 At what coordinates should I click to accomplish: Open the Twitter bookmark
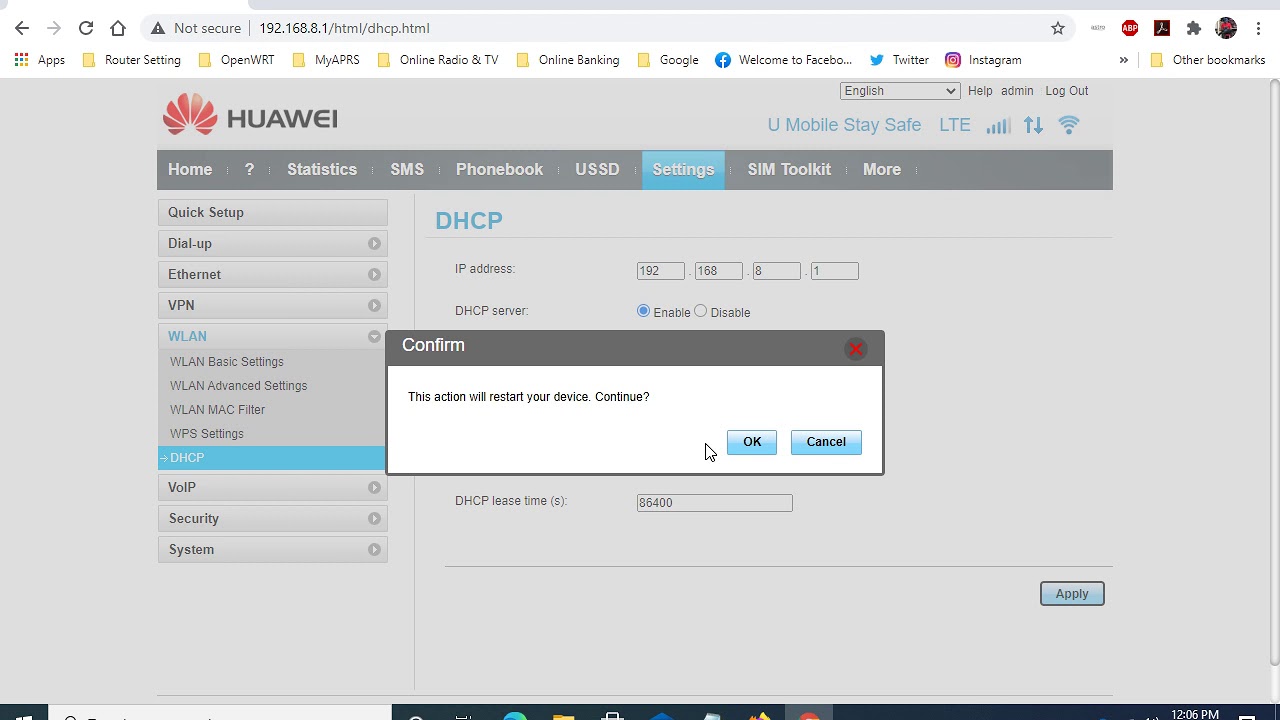(899, 60)
